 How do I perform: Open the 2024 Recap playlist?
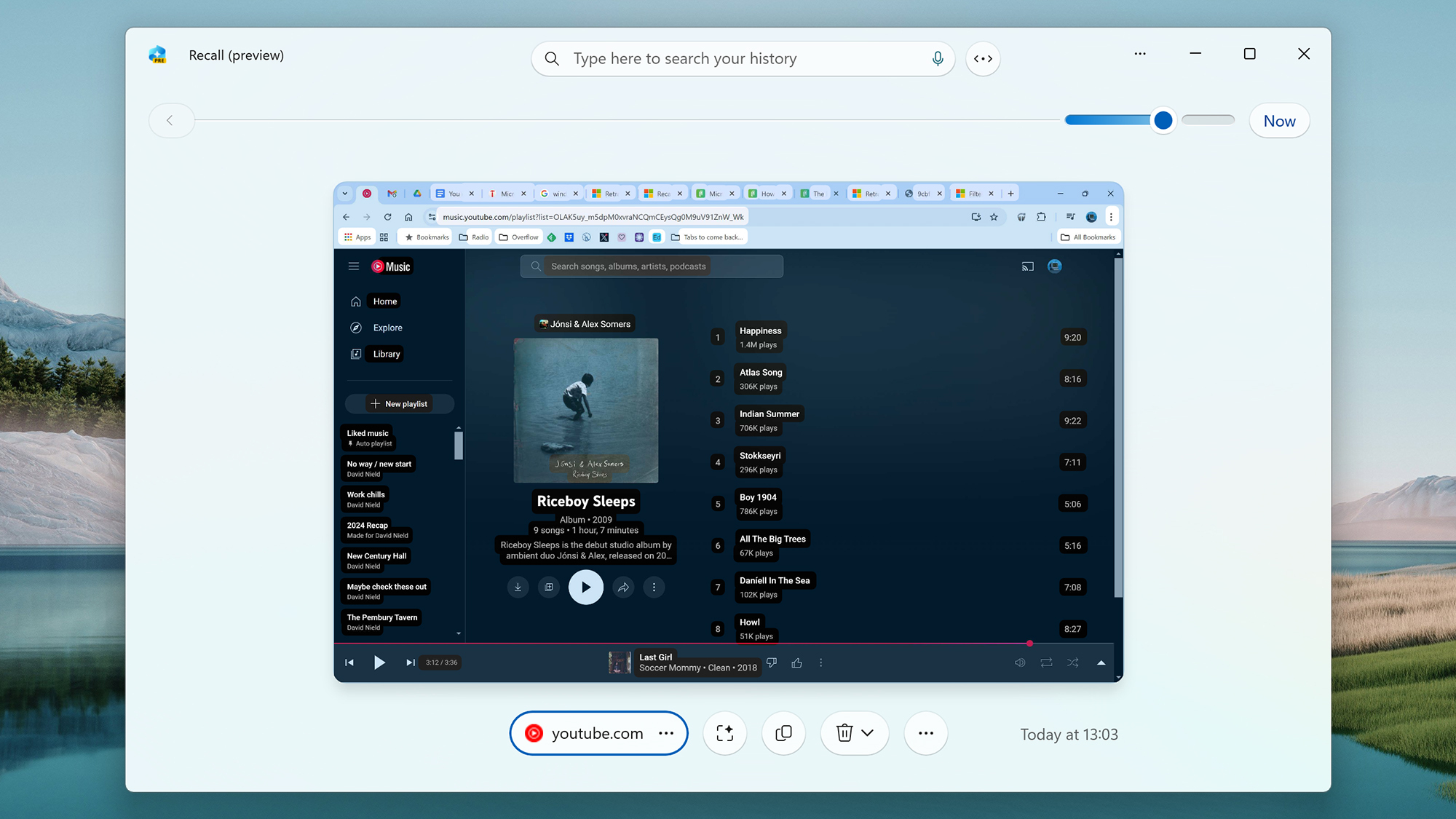pos(377,530)
